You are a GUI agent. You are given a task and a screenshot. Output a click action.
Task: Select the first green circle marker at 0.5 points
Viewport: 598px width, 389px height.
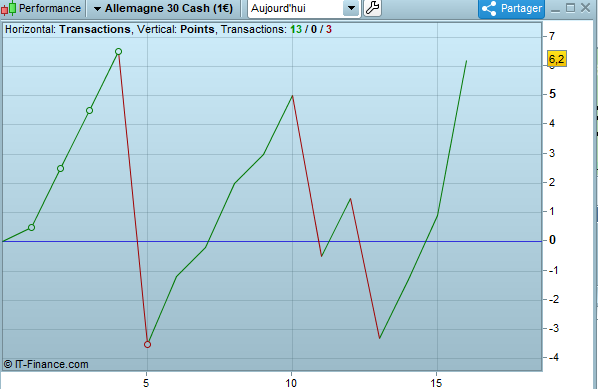[32, 227]
